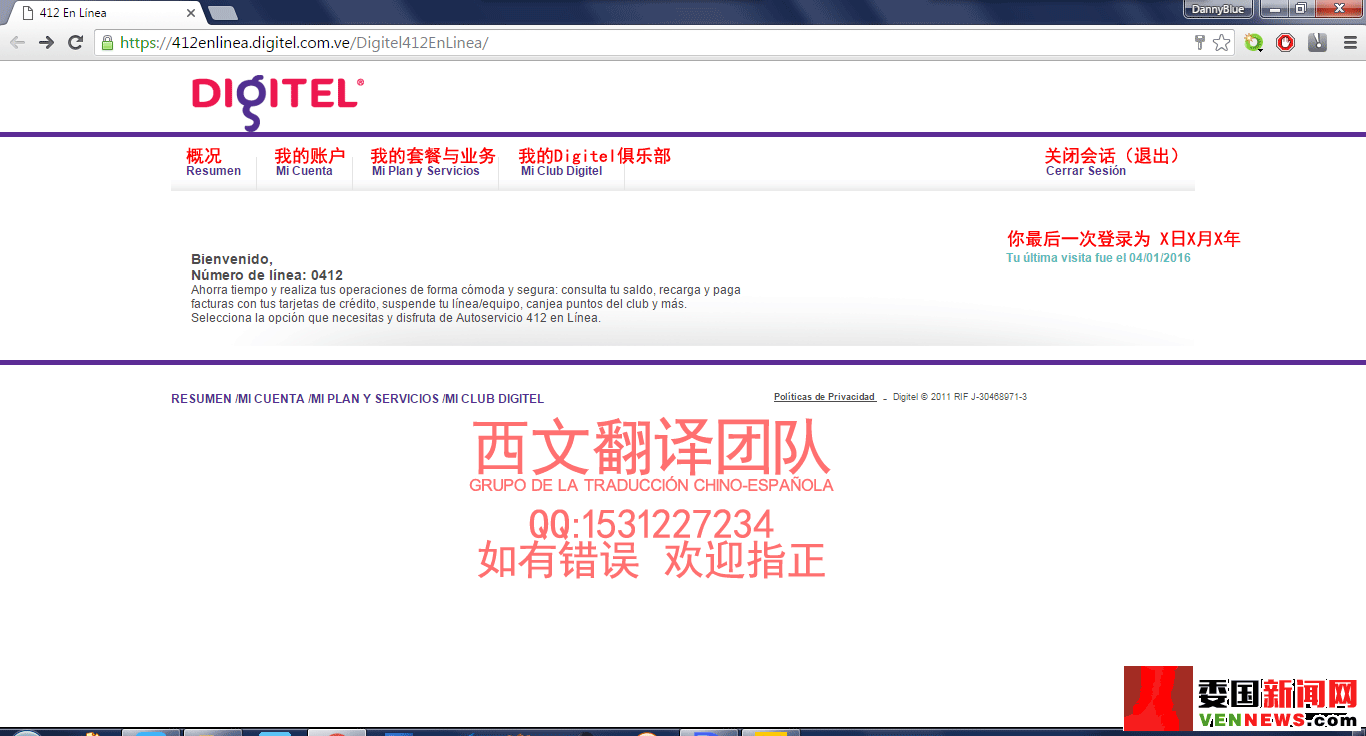Open the Mi Cuenta menu item
The width and height of the screenshot is (1366, 736).
[304, 171]
